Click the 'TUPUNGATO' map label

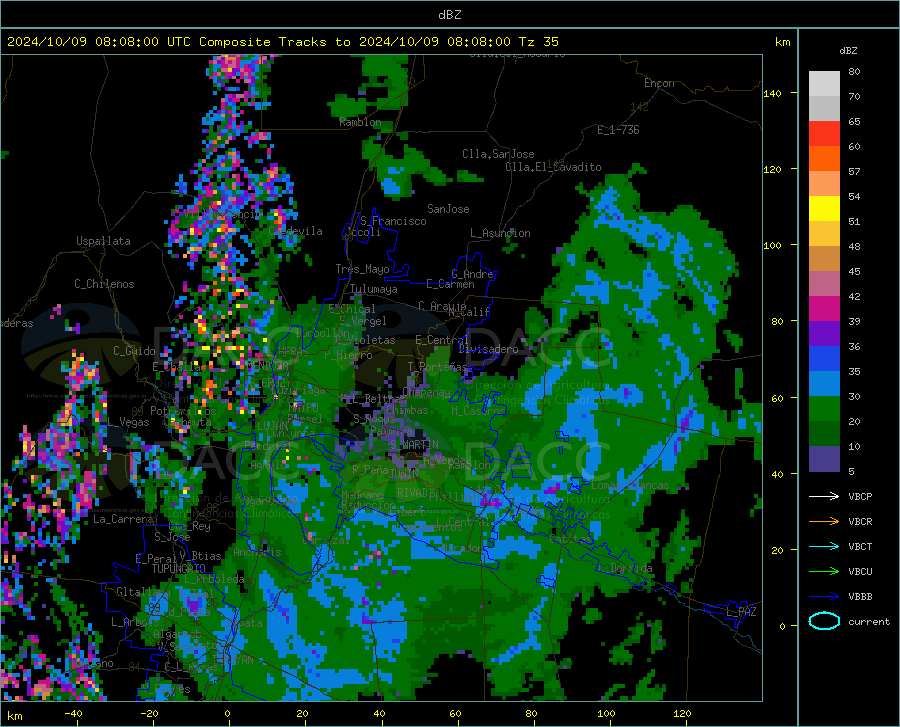point(179,569)
